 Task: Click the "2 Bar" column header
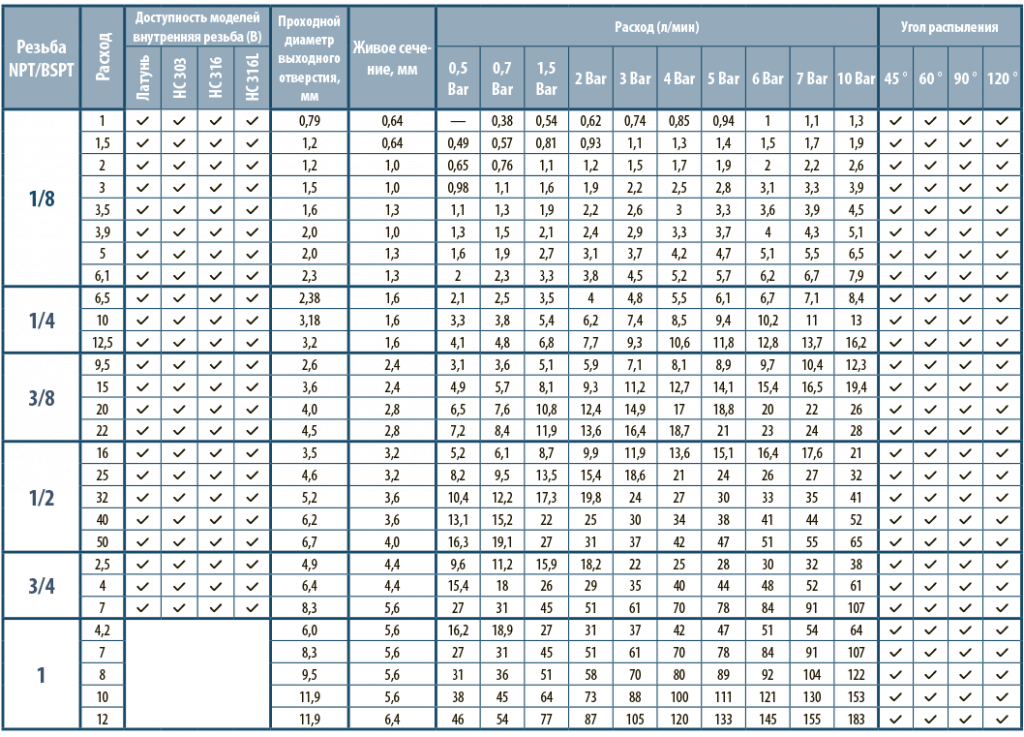pos(590,78)
